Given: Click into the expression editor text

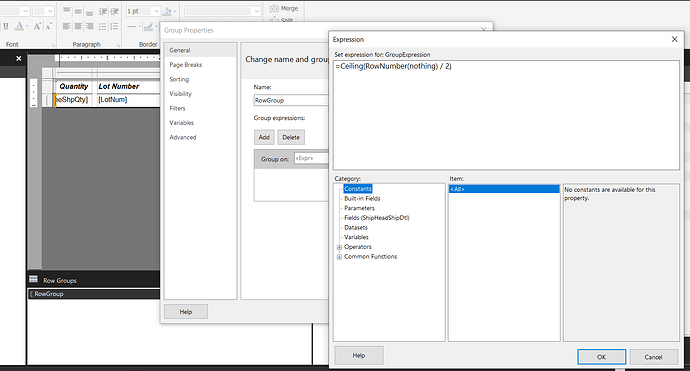Looking at the screenshot, I should [x=506, y=115].
